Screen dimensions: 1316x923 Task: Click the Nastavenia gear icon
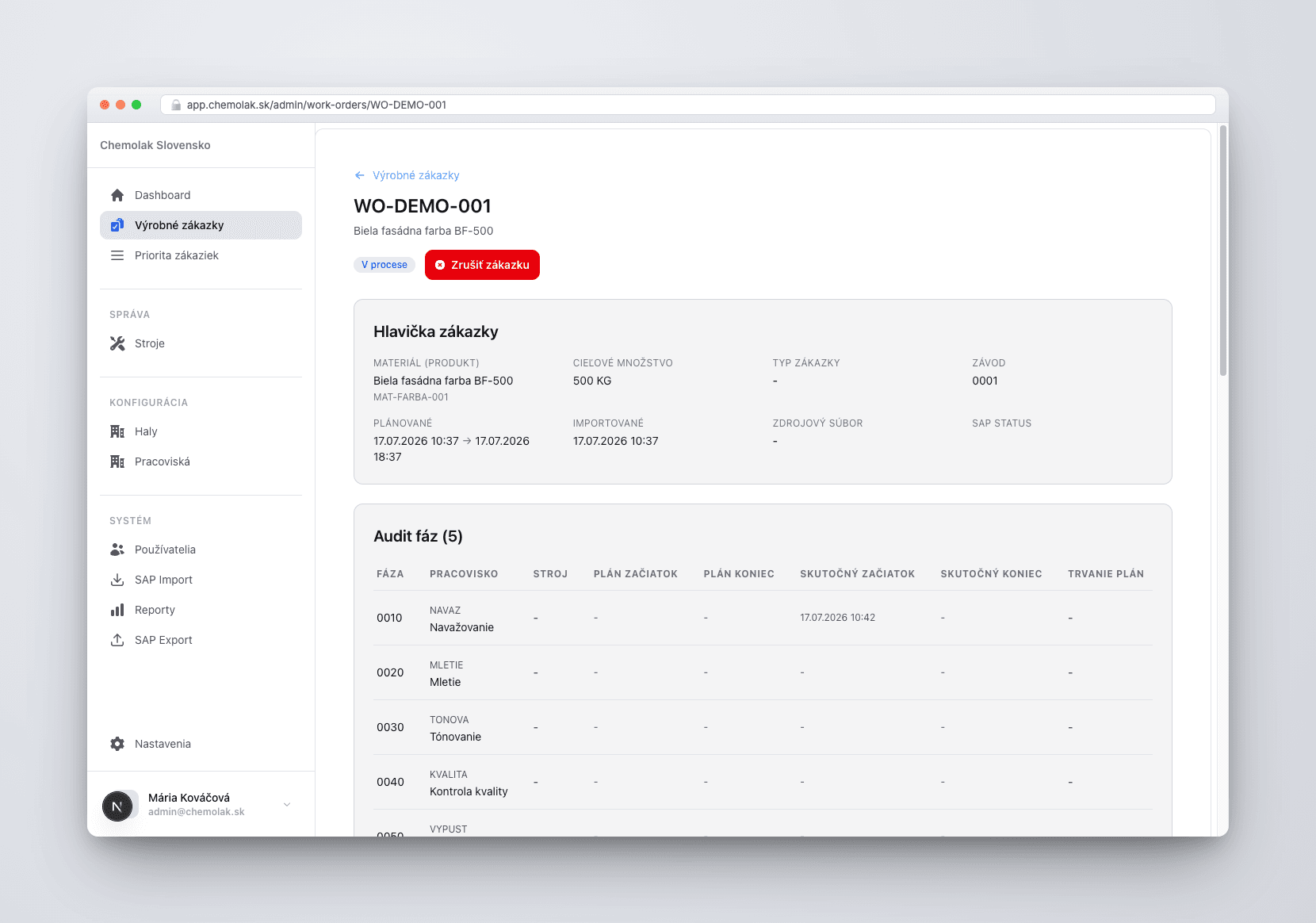coord(117,744)
